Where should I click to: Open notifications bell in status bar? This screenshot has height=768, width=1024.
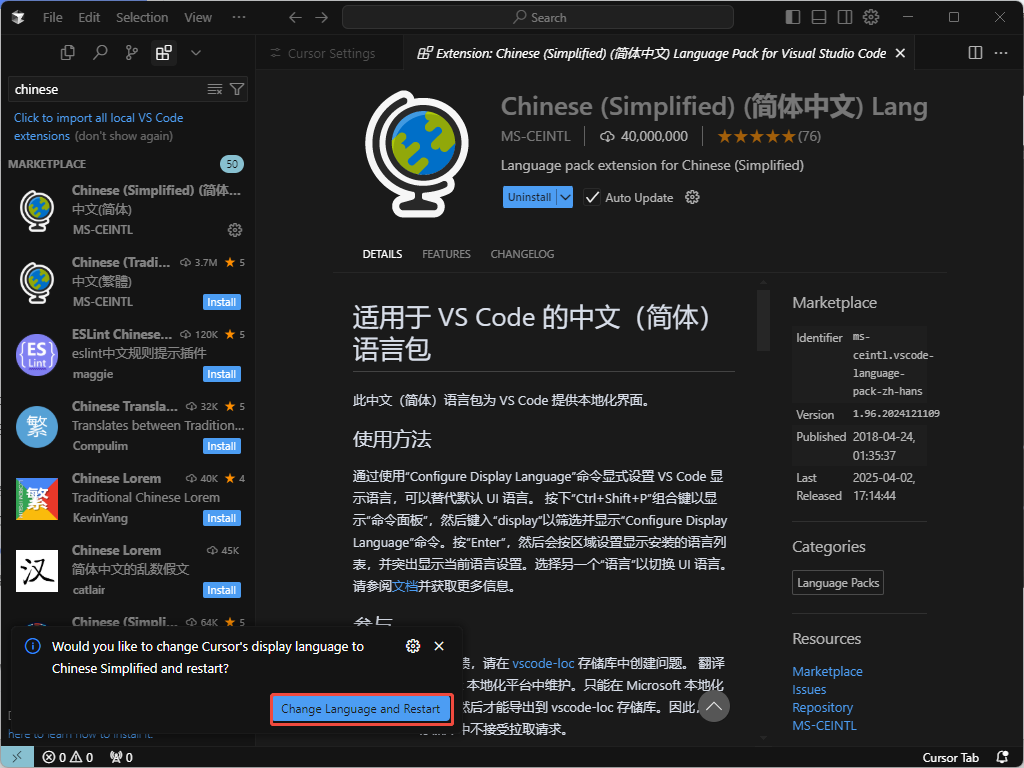click(1002, 758)
